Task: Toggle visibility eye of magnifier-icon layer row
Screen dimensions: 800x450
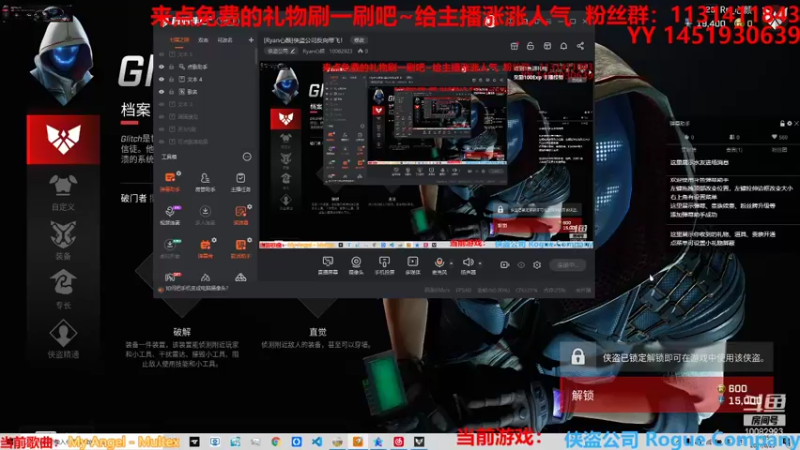Action: click(162, 67)
